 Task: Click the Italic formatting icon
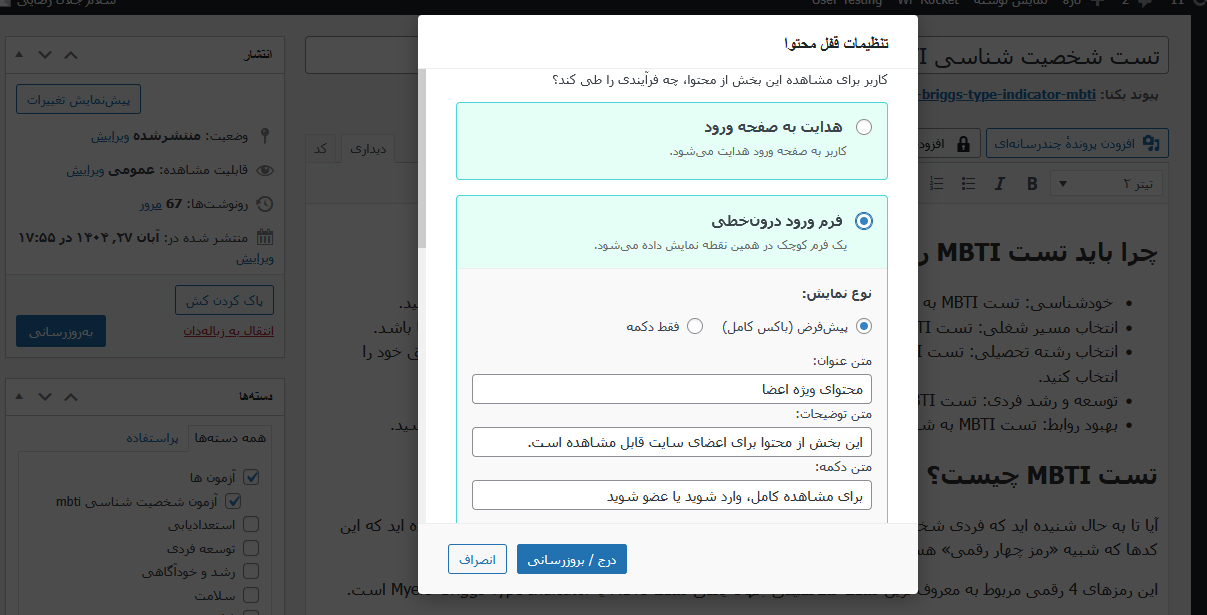coord(998,184)
